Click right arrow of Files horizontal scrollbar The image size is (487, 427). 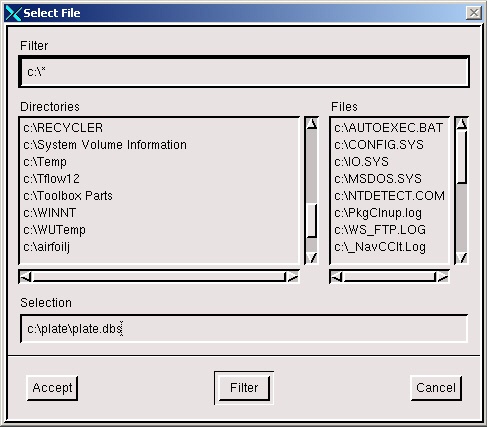pos(442,277)
